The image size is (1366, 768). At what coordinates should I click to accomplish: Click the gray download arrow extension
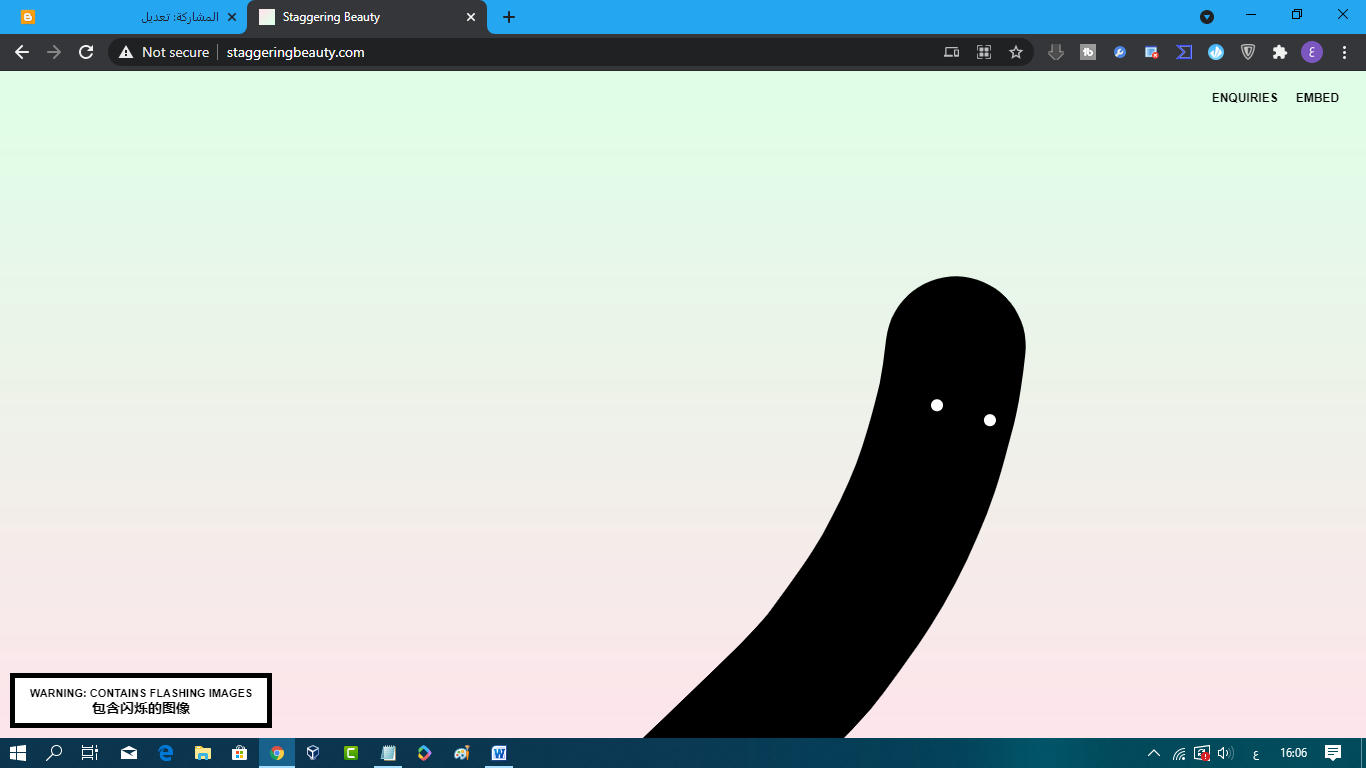(1056, 52)
